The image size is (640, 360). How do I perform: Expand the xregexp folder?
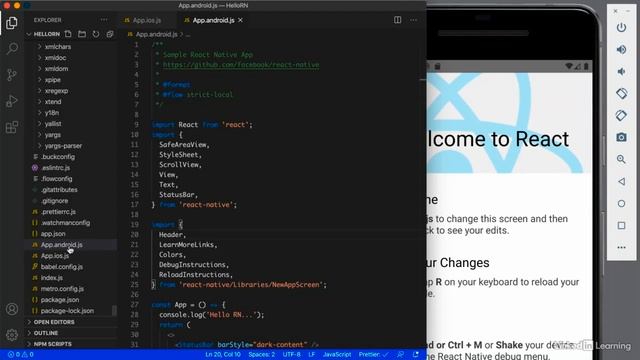[x=56, y=91]
